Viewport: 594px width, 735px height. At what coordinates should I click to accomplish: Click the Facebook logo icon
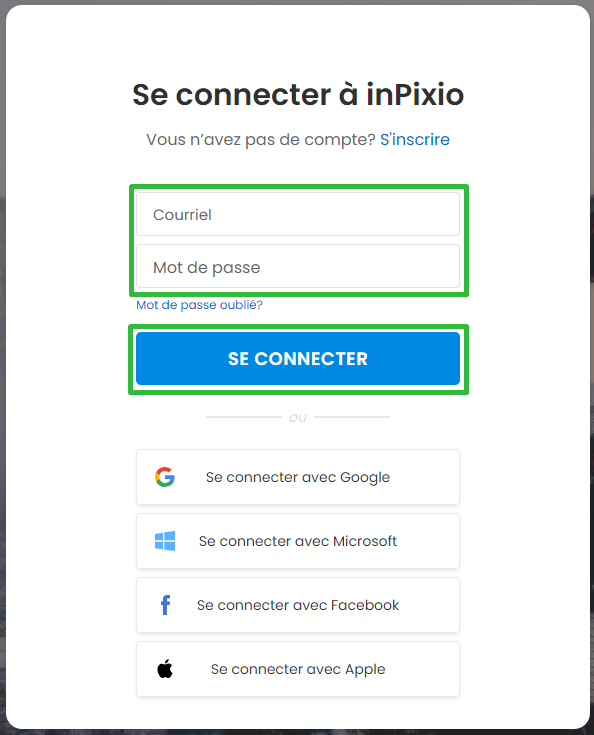coord(165,605)
